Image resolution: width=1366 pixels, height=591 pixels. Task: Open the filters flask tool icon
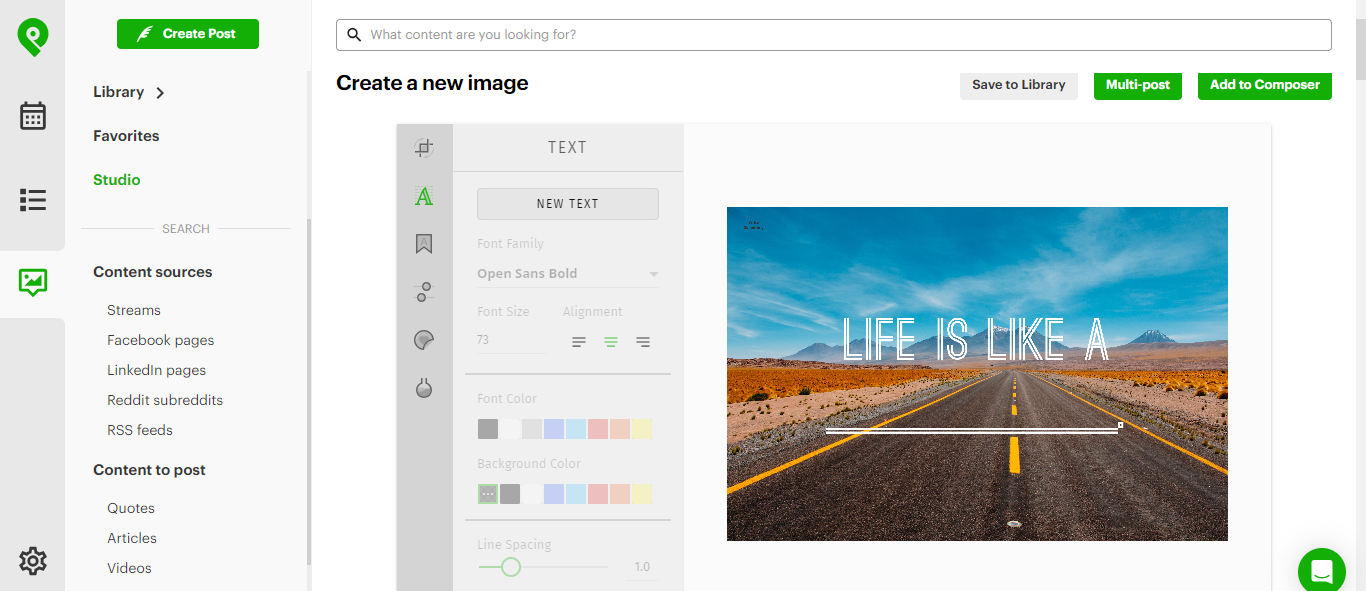click(424, 388)
